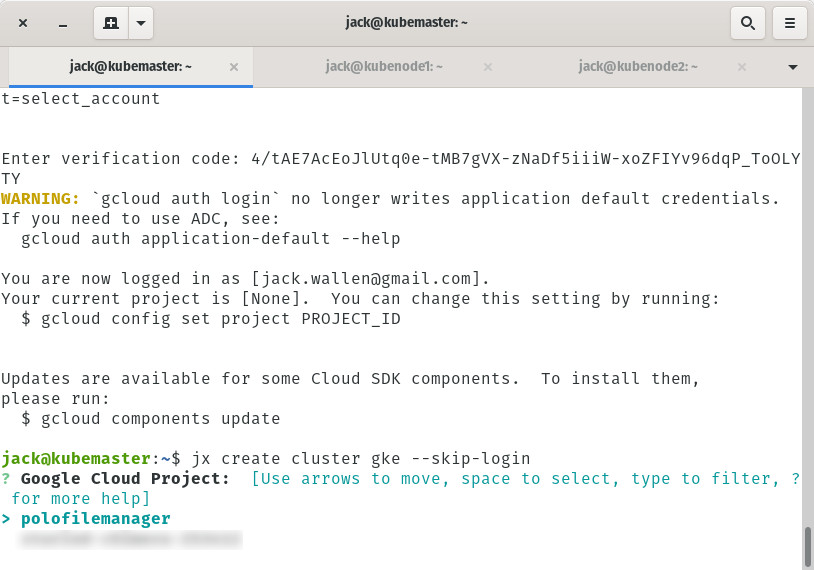The width and height of the screenshot is (814, 570).
Task: Click the jx create cluster command line
Action: 360,458
